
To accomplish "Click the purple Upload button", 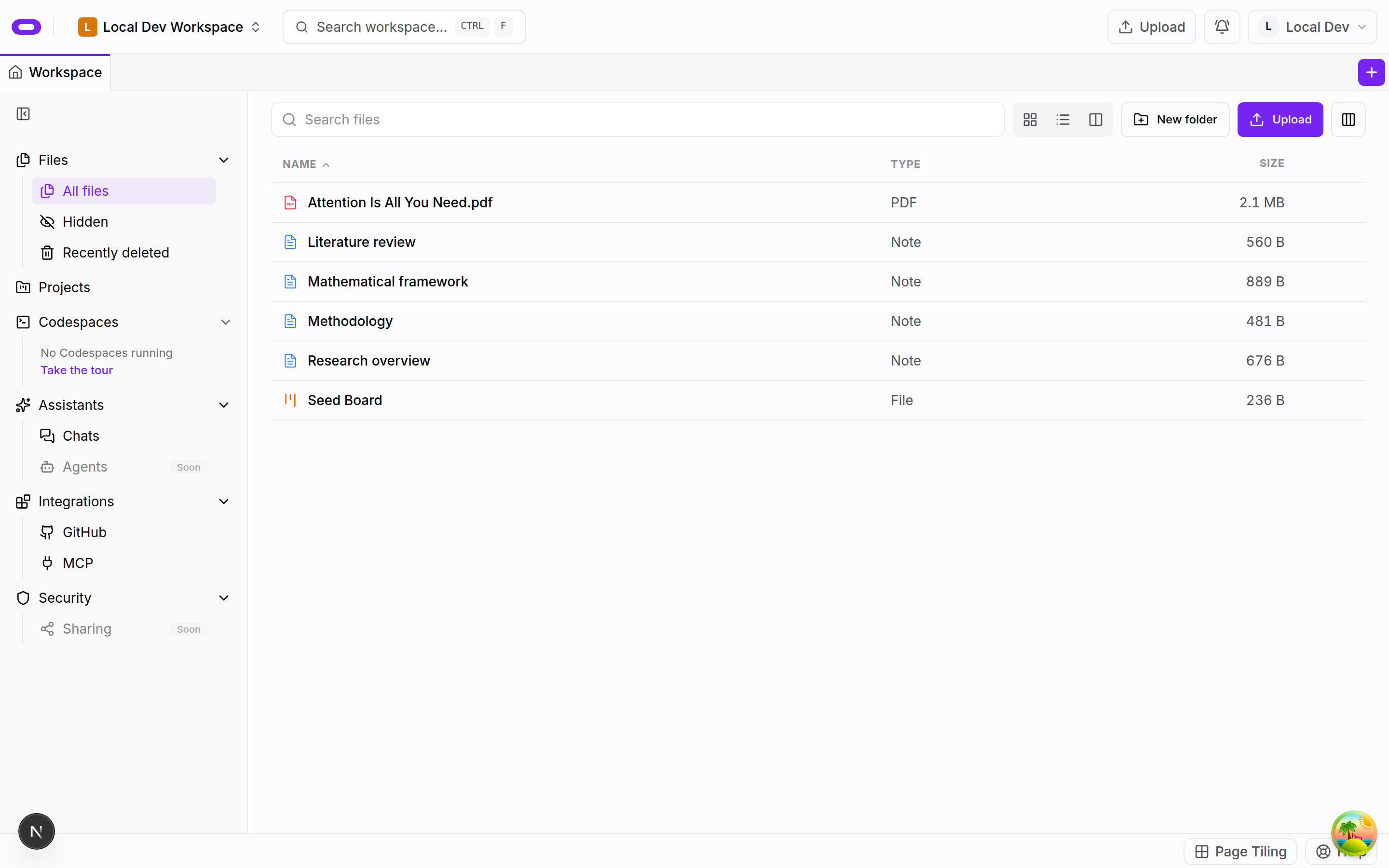I will point(1280,120).
